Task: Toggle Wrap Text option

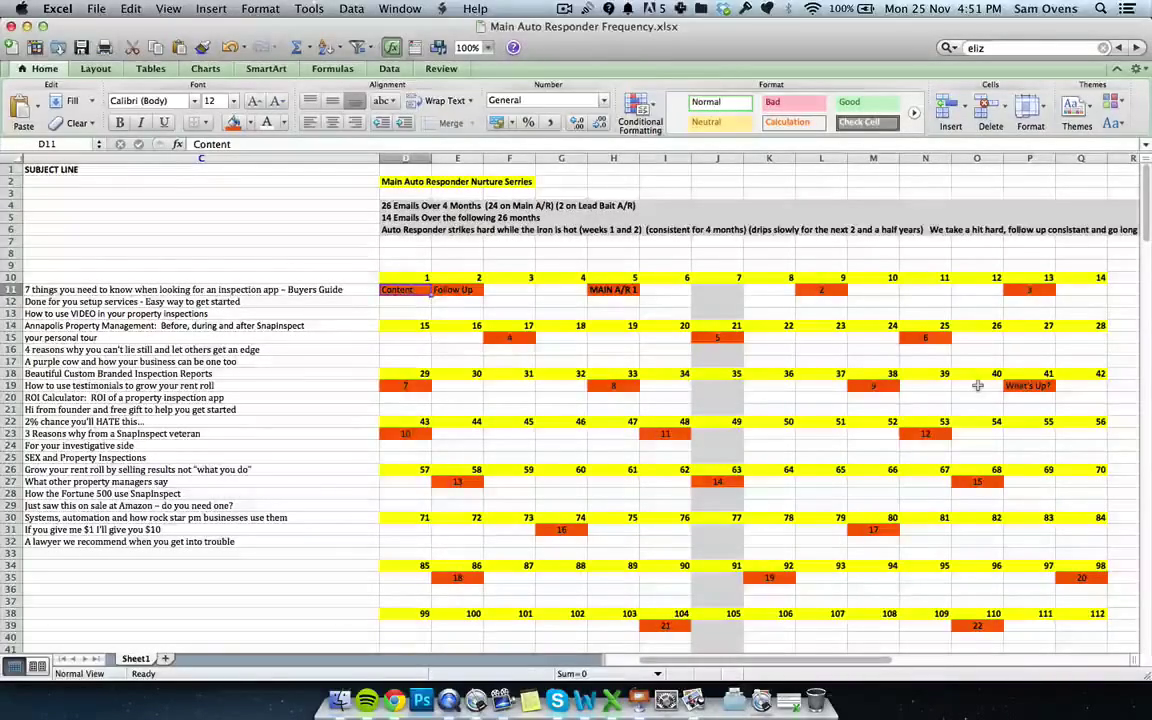Action: coord(439,101)
